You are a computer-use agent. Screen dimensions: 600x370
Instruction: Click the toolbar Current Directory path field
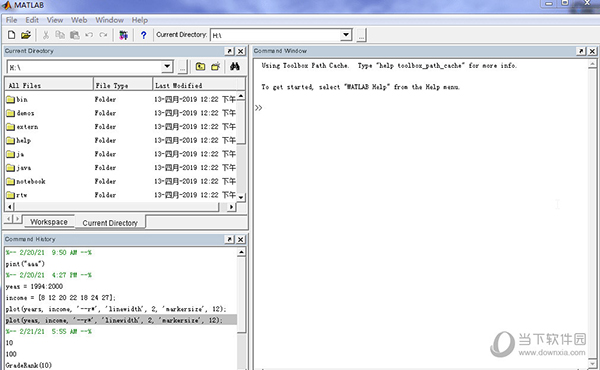[x=276, y=35]
